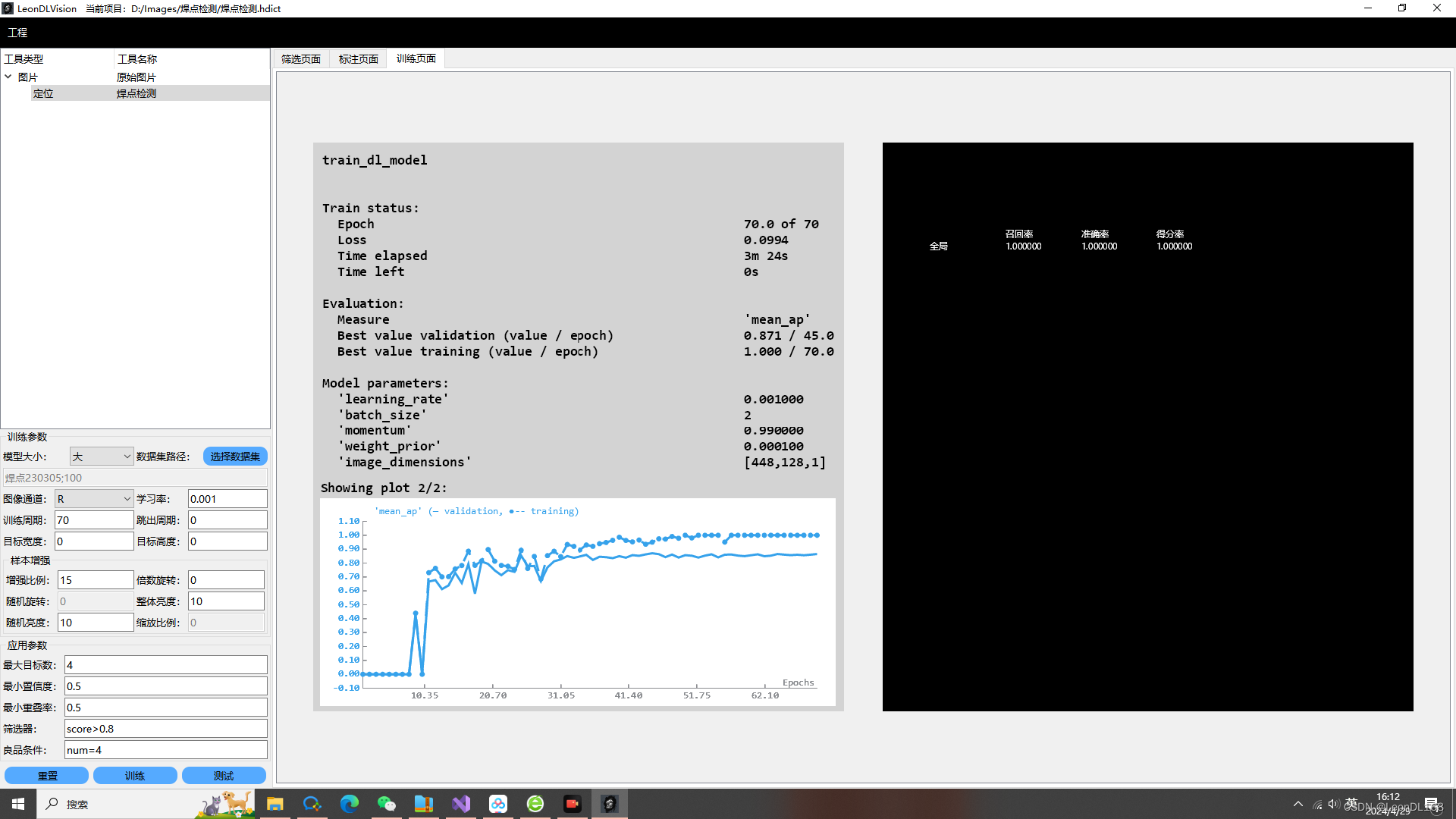This screenshot has height=819, width=1456.
Task: Click the 重置 button
Action: [x=47, y=776]
